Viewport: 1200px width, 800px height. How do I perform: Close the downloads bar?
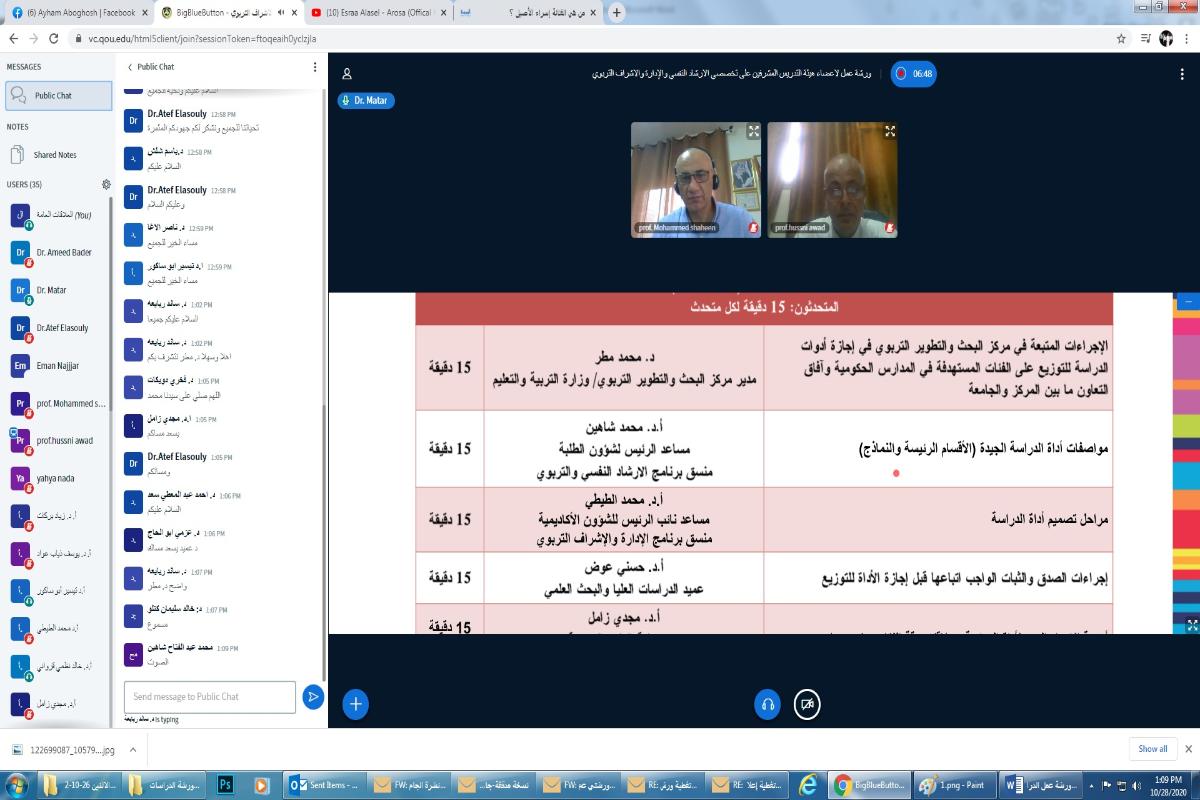(1188, 749)
